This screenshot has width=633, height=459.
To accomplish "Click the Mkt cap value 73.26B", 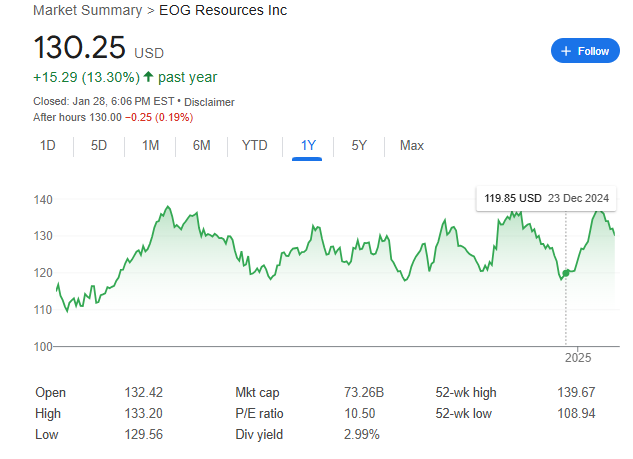I will tap(364, 392).
